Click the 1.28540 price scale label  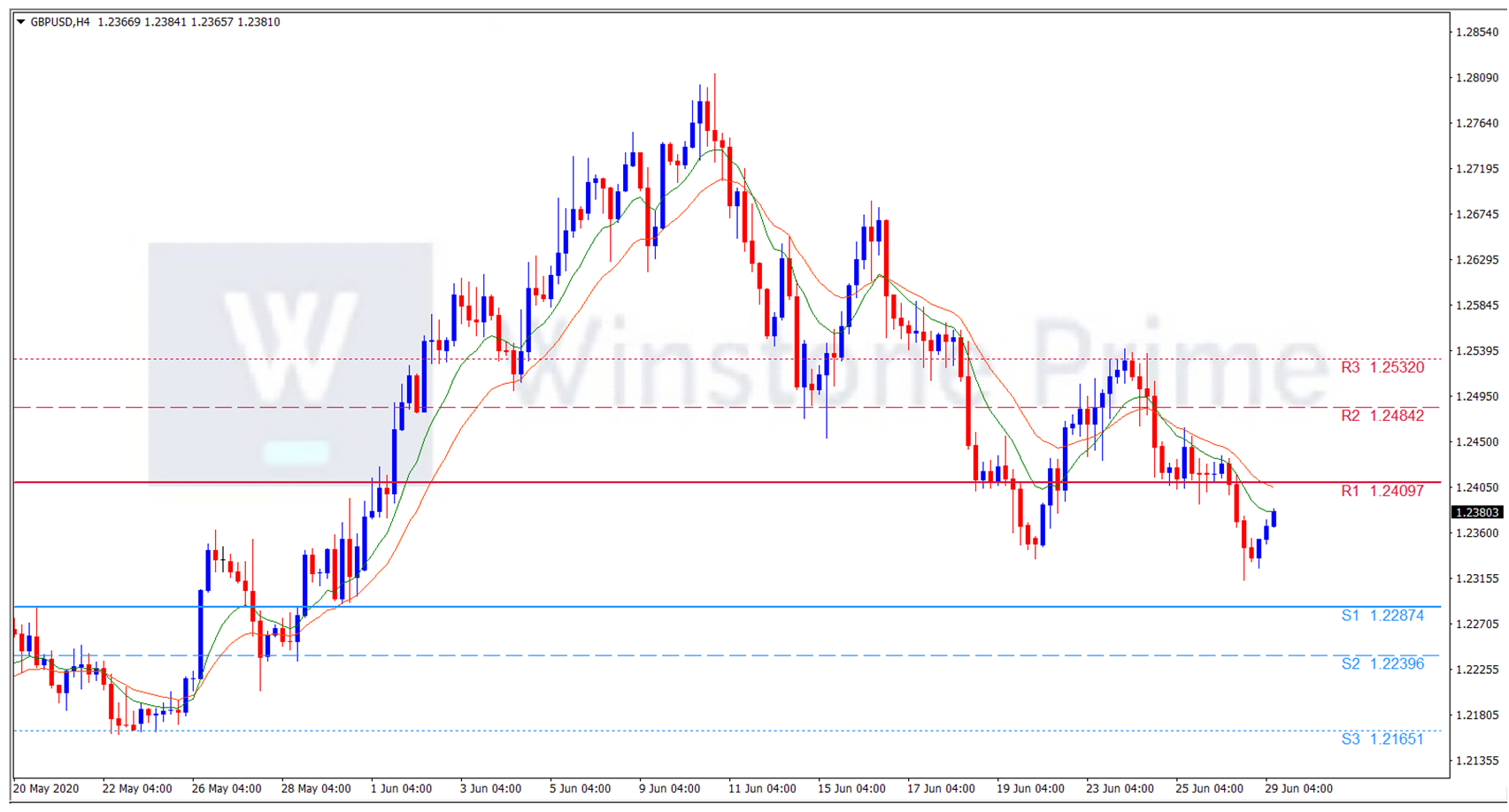(x=1477, y=32)
